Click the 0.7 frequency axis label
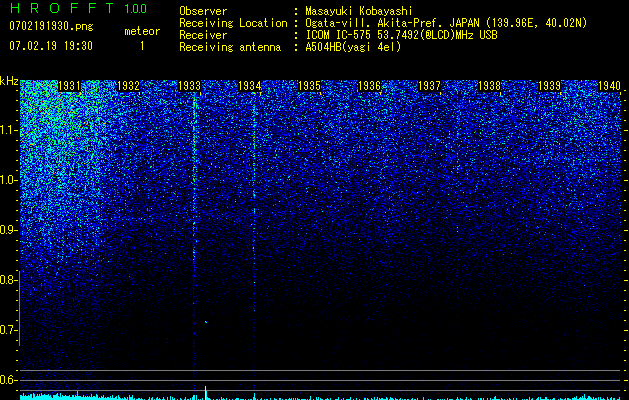The height and width of the screenshot is (400, 629). pyautogui.click(x=8, y=330)
